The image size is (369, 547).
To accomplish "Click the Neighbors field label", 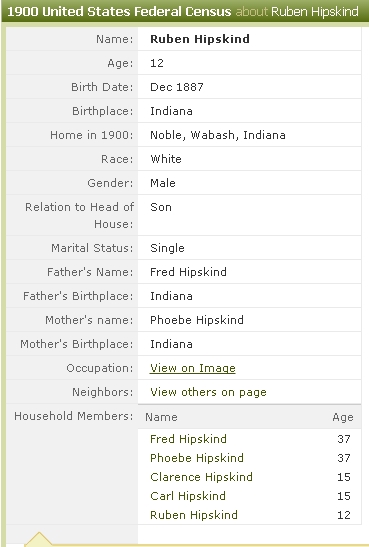I will tap(103, 392).
